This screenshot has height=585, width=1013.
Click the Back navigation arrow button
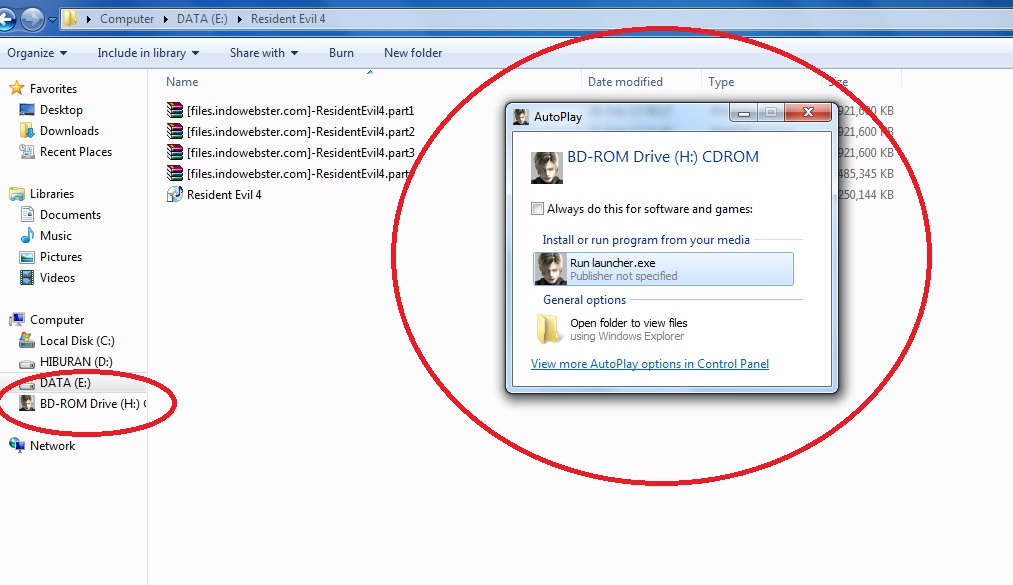[x=6, y=19]
